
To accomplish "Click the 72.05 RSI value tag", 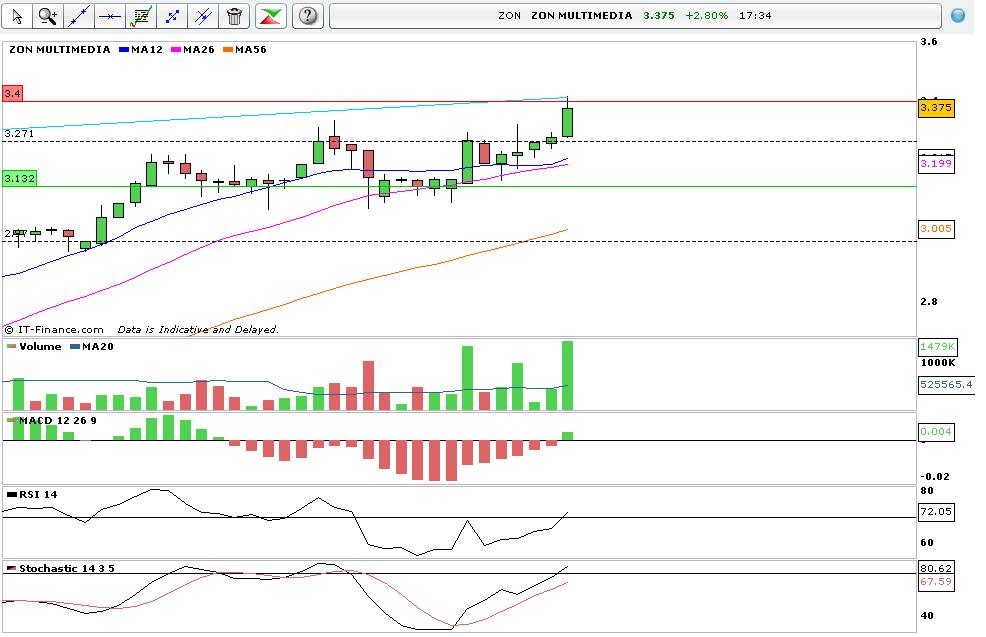I will coord(936,512).
